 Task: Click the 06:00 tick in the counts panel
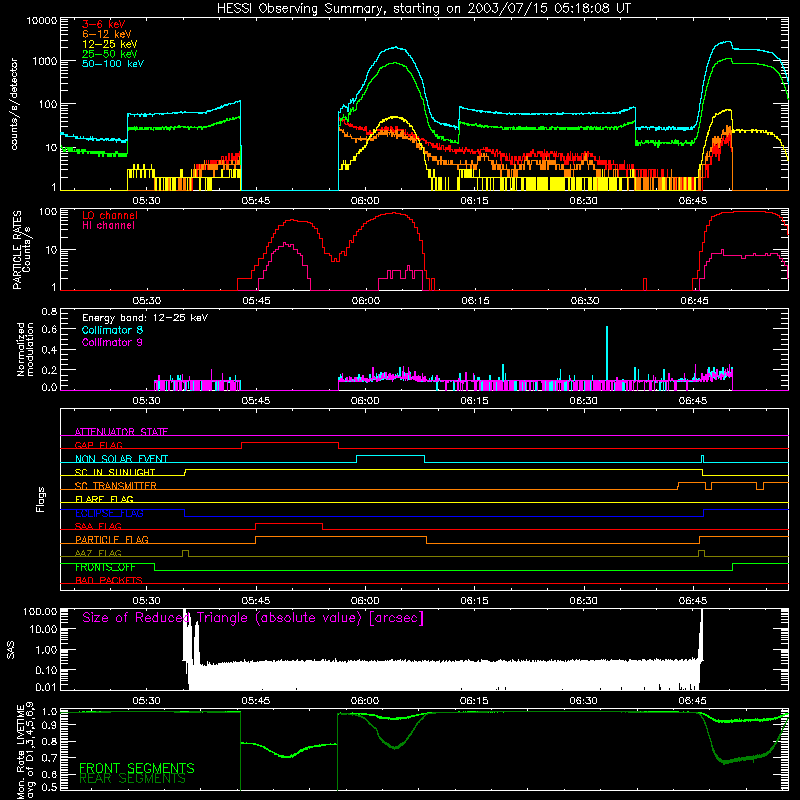[365, 201]
